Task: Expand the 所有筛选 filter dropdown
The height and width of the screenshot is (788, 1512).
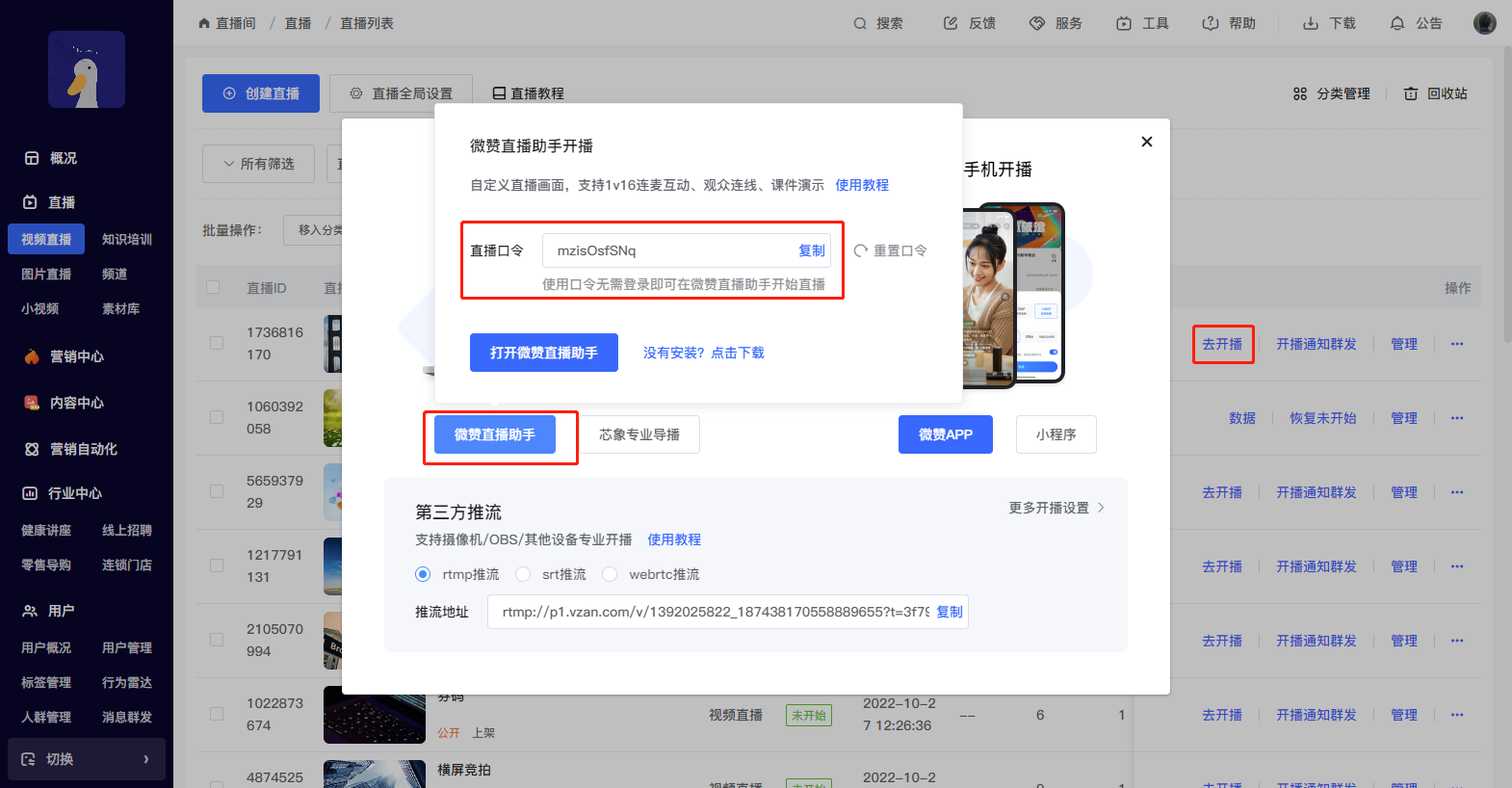Action: [258, 164]
